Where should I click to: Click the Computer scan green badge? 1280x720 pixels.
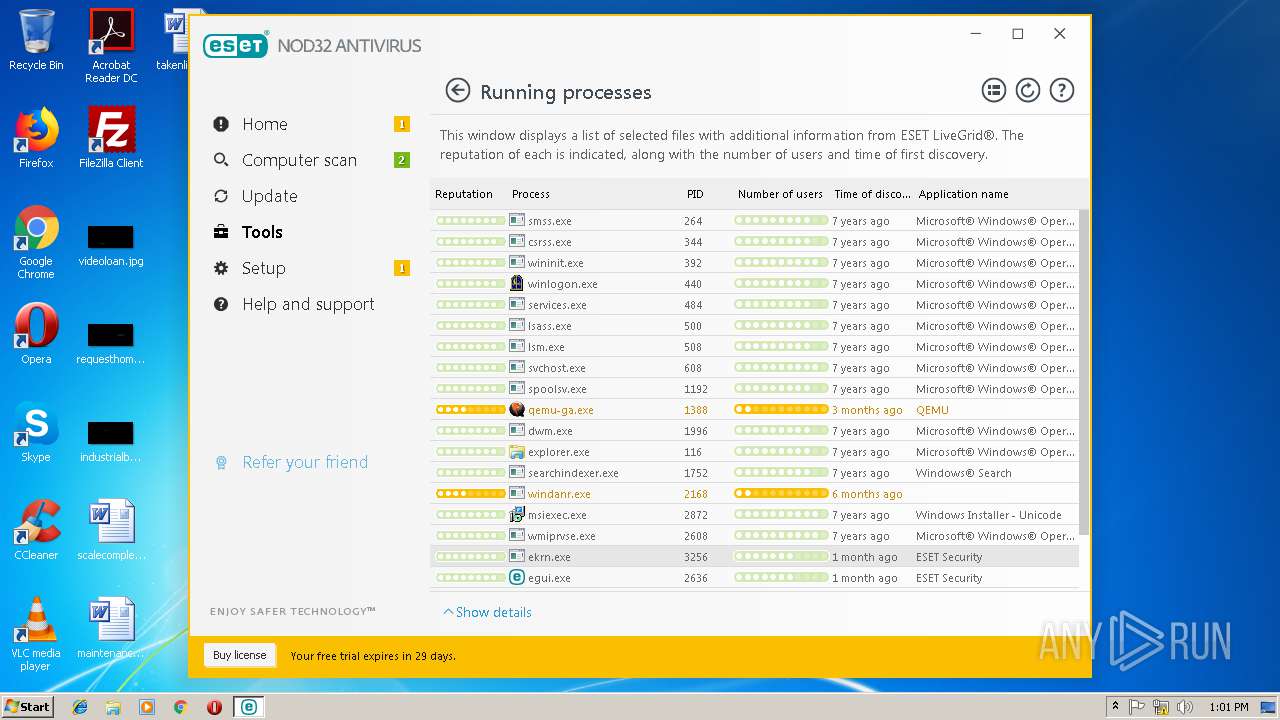(x=402, y=160)
